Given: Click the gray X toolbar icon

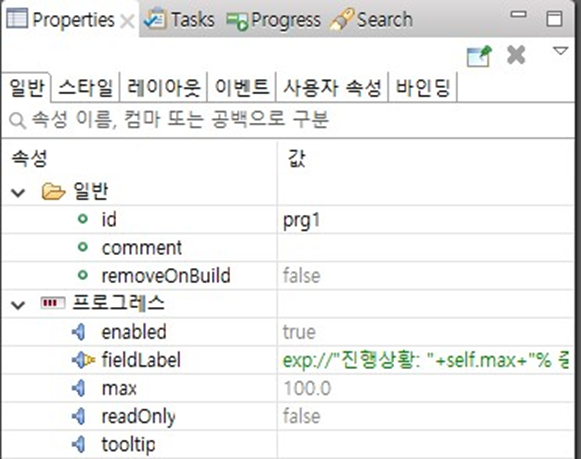Looking at the screenshot, I should pyautogui.click(x=516, y=55).
